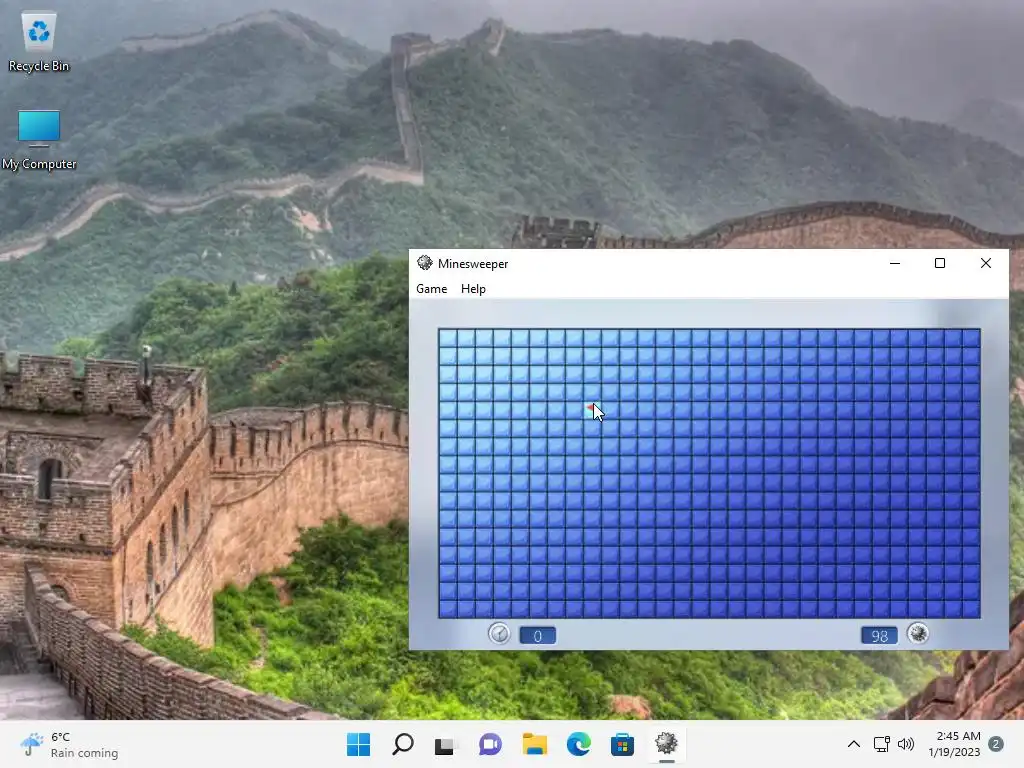The width and height of the screenshot is (1024, 768).
Task: Click the elapsed time value 0
Action: 537,635
